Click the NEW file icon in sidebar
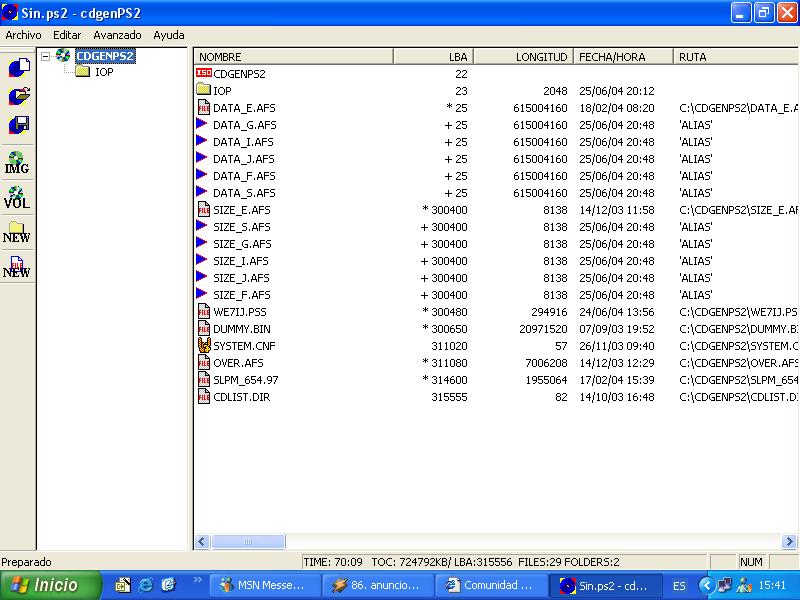 pyautogui.click(x=17, y=266)
